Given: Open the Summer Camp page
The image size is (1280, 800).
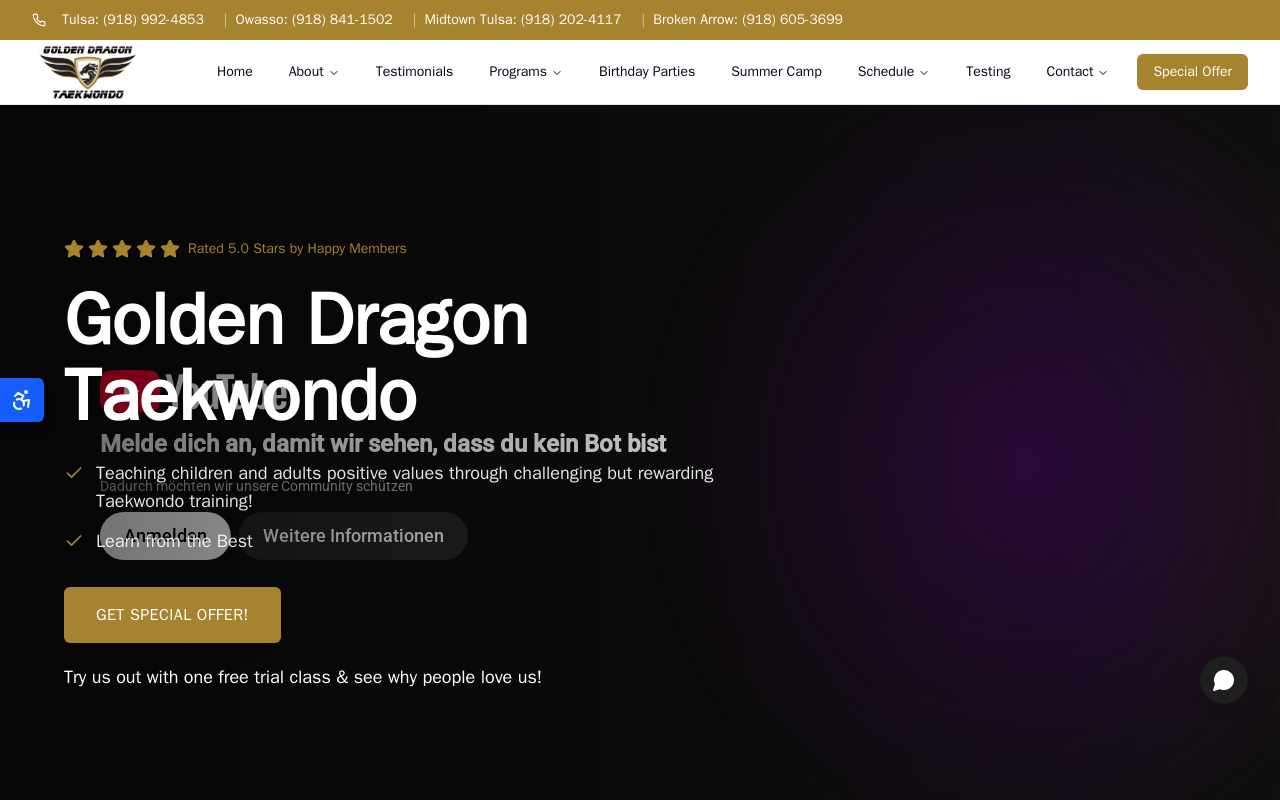Looking at the screenshot, I should coord(776,72).
